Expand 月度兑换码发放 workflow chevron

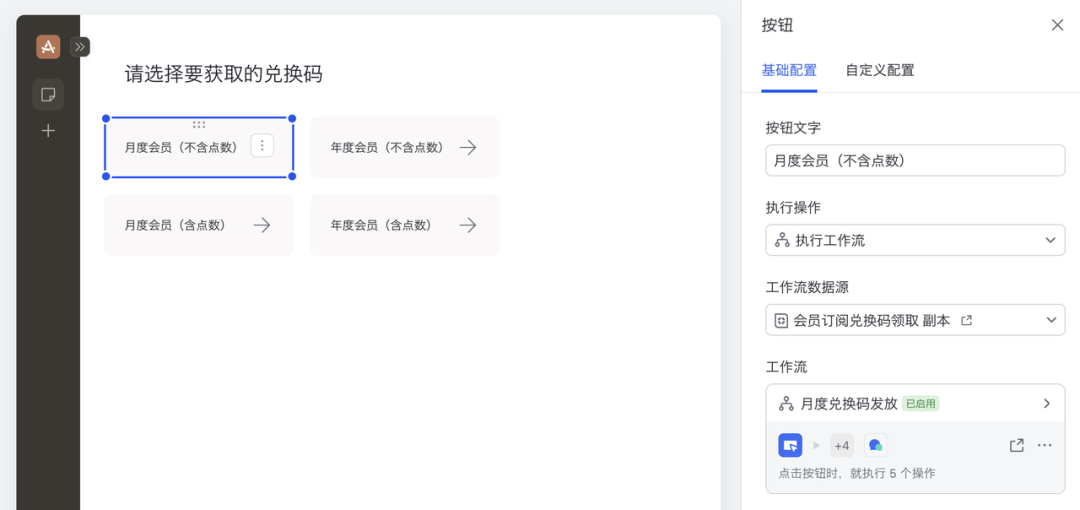click(1047, 404)
